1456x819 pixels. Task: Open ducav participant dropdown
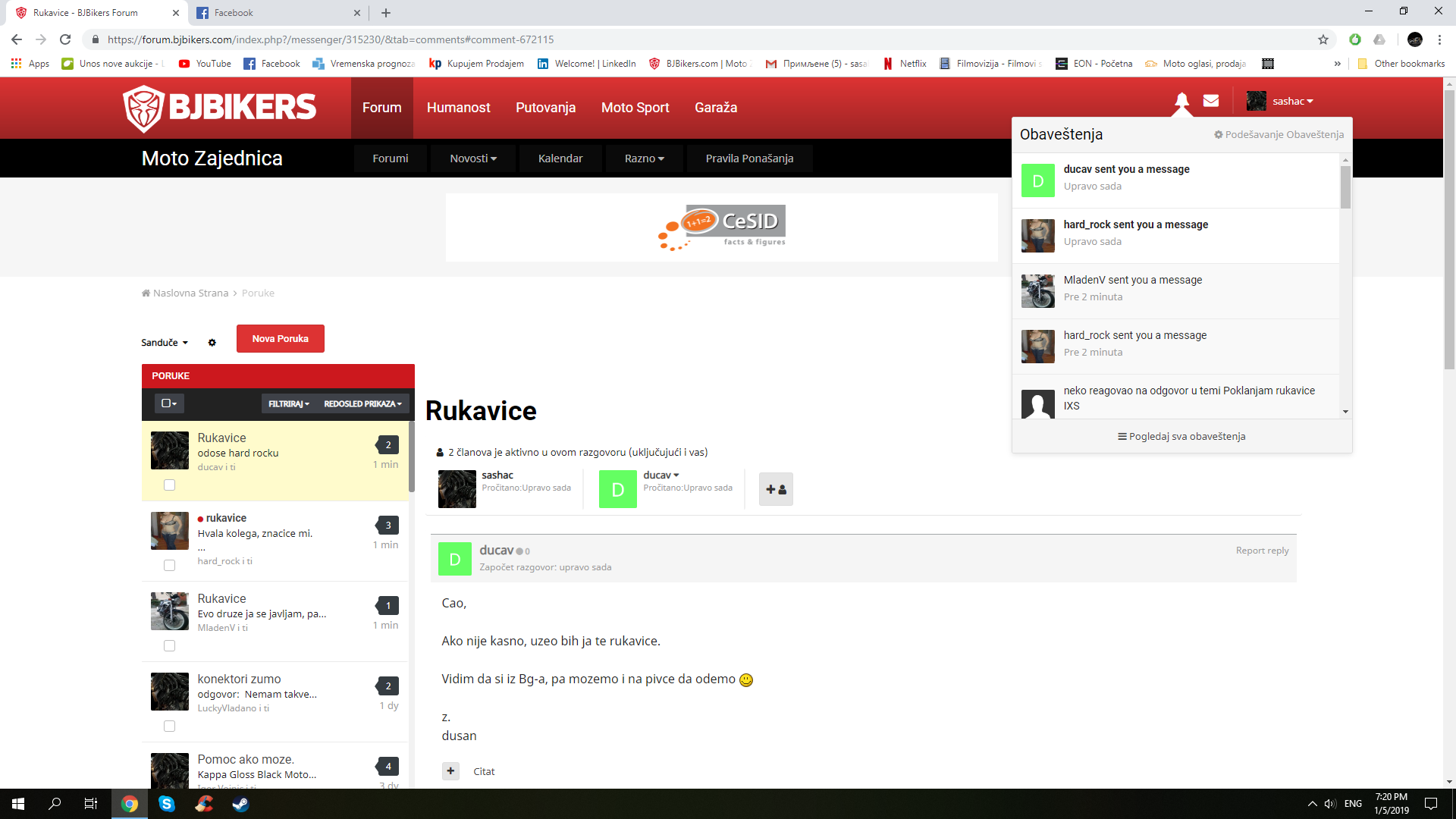tap(661, 475)
